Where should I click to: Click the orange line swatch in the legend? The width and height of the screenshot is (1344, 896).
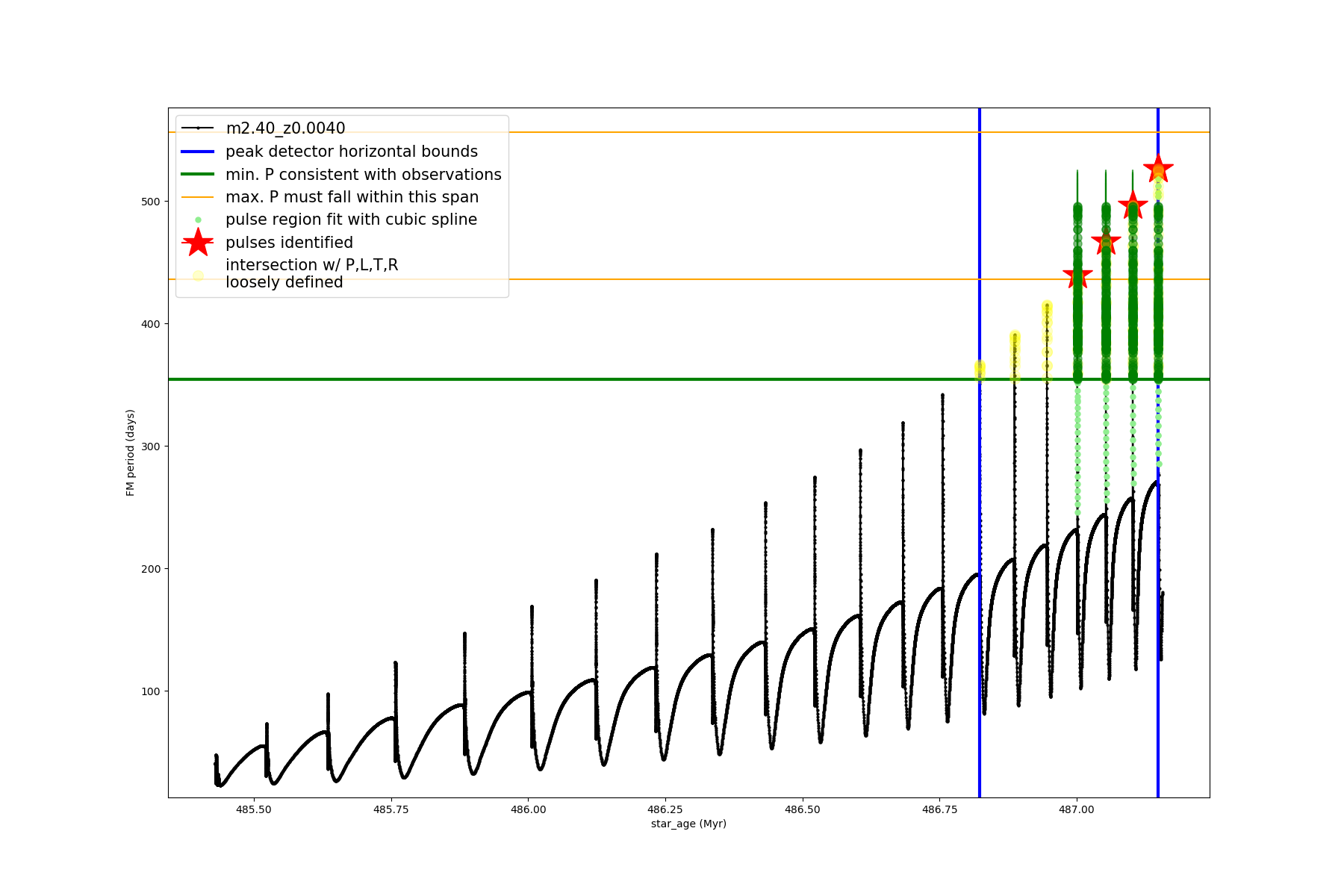point(198,197)
